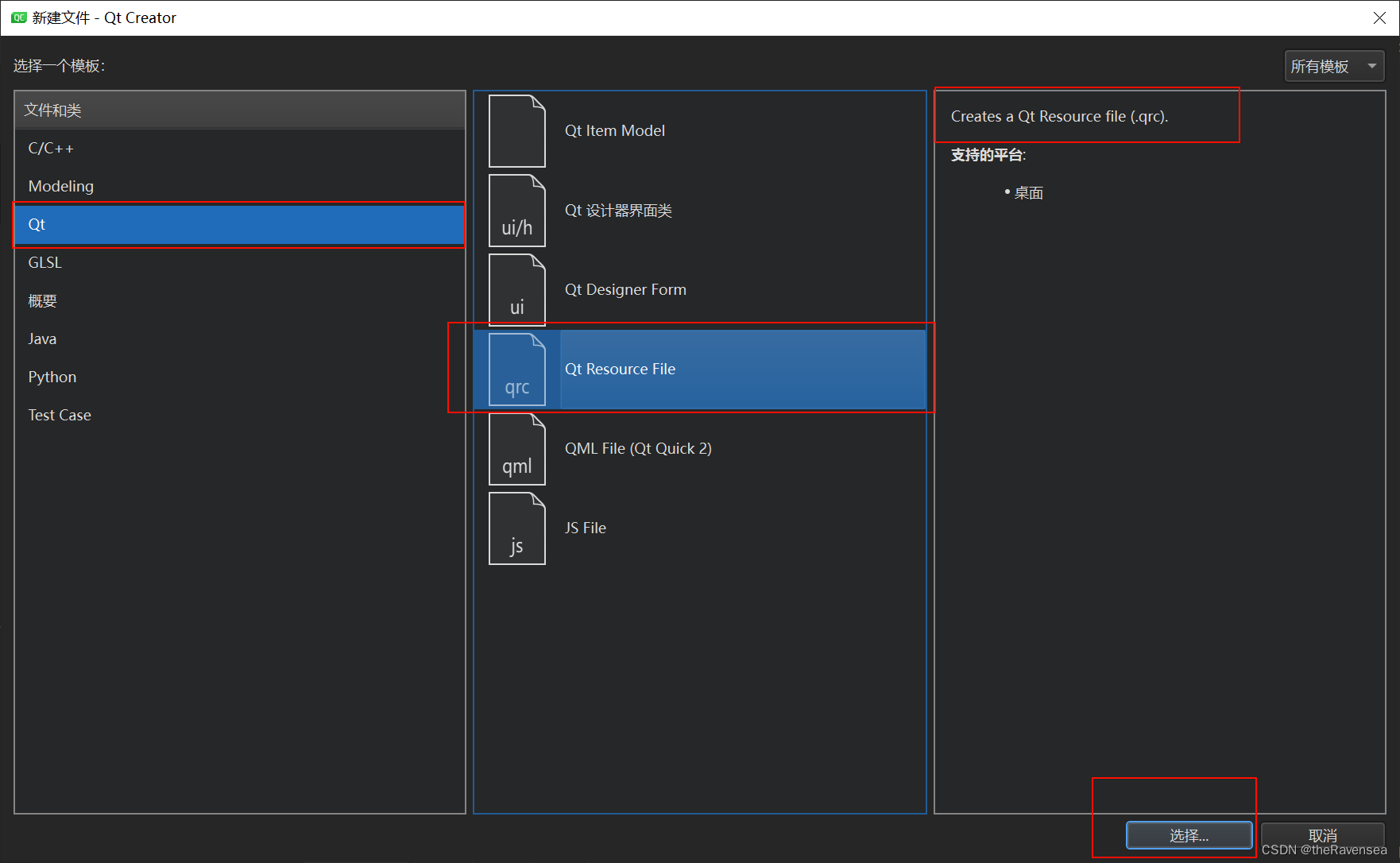Open the 所有模板 template filter dropdown
Viewport: 1400px width, 863px height.
[x=1334, y=66]
